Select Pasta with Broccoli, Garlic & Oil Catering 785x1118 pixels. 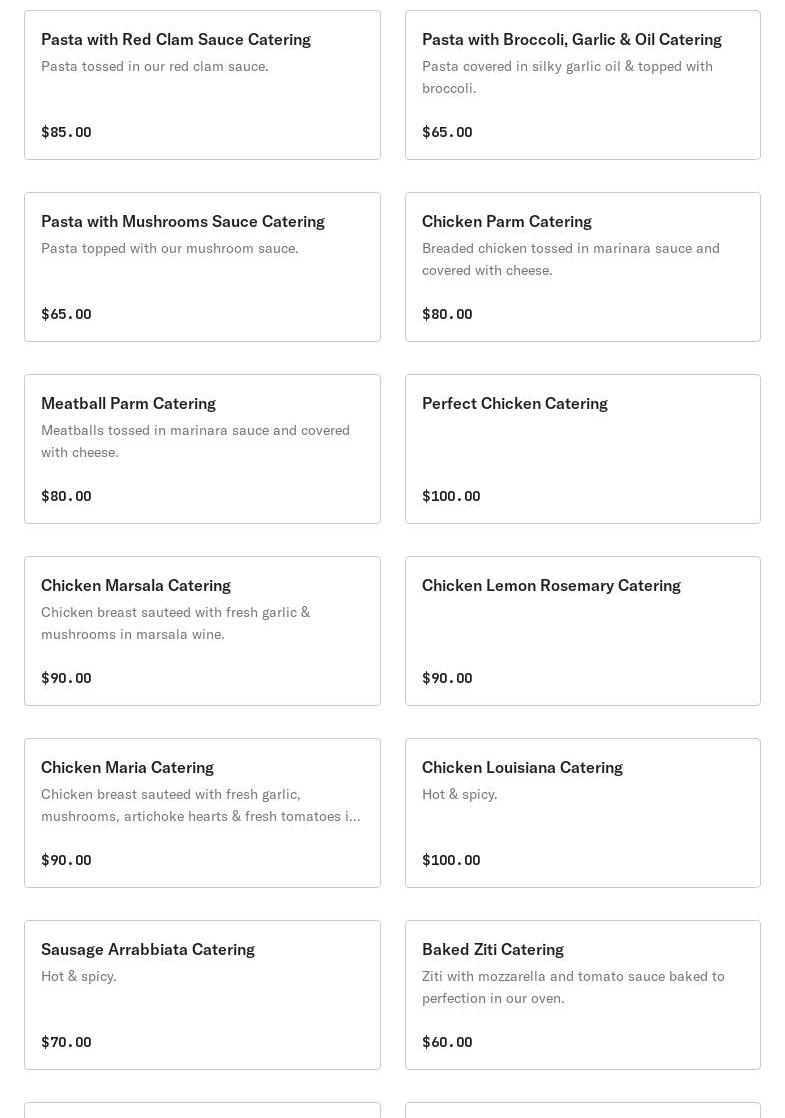coord(582,85)
